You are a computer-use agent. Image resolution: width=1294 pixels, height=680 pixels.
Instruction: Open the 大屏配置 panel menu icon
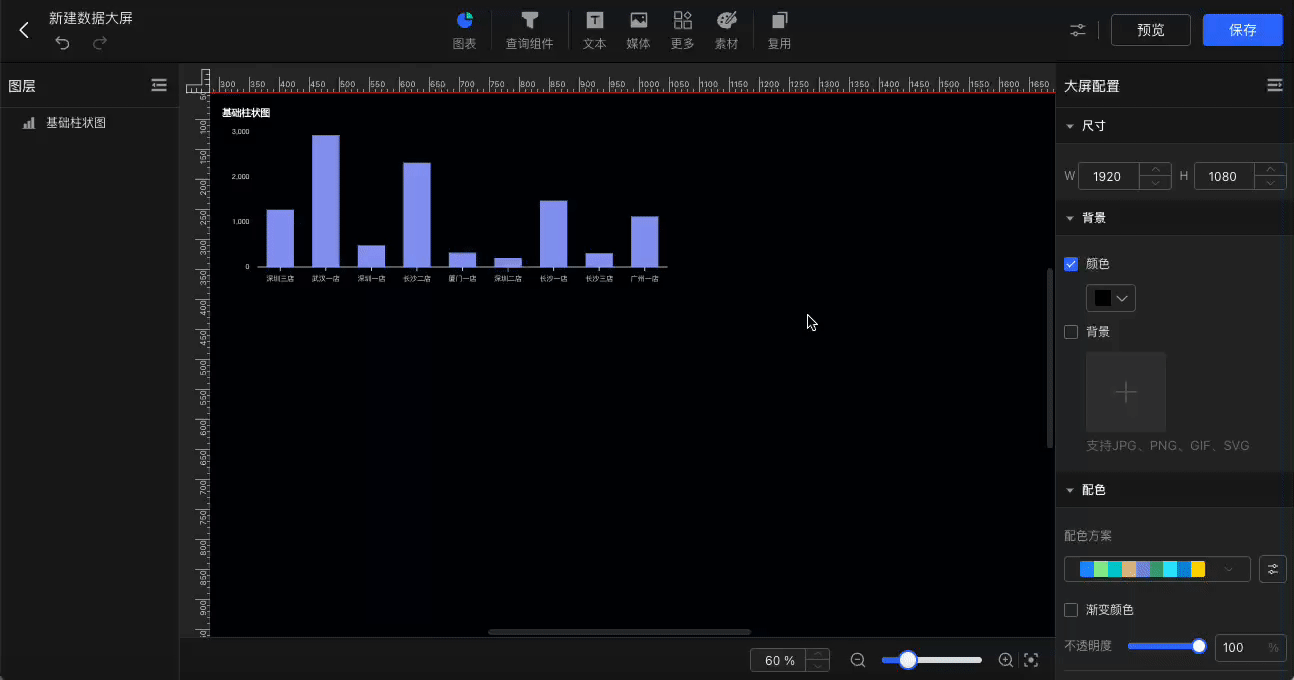coord(1274,85)
